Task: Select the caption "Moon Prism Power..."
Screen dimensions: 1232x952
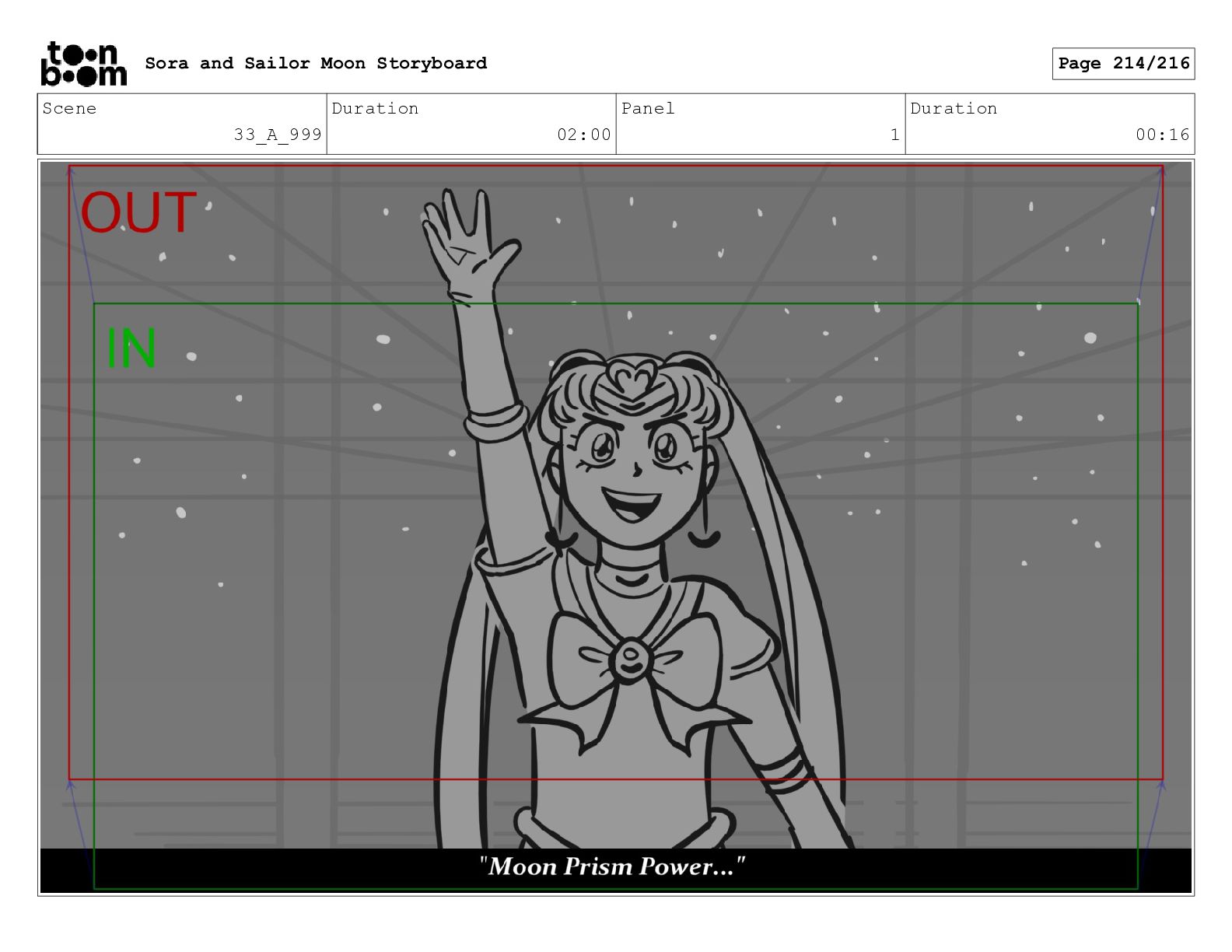Action: click(613, 866)
